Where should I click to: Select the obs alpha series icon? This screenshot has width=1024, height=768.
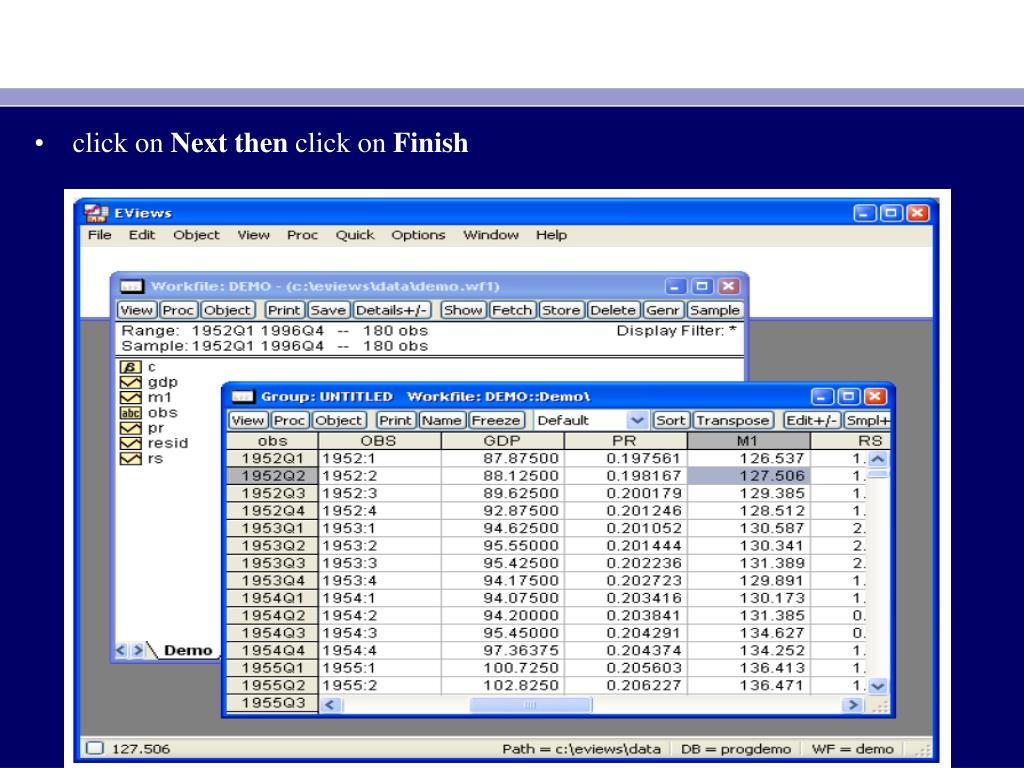point(131,413)
